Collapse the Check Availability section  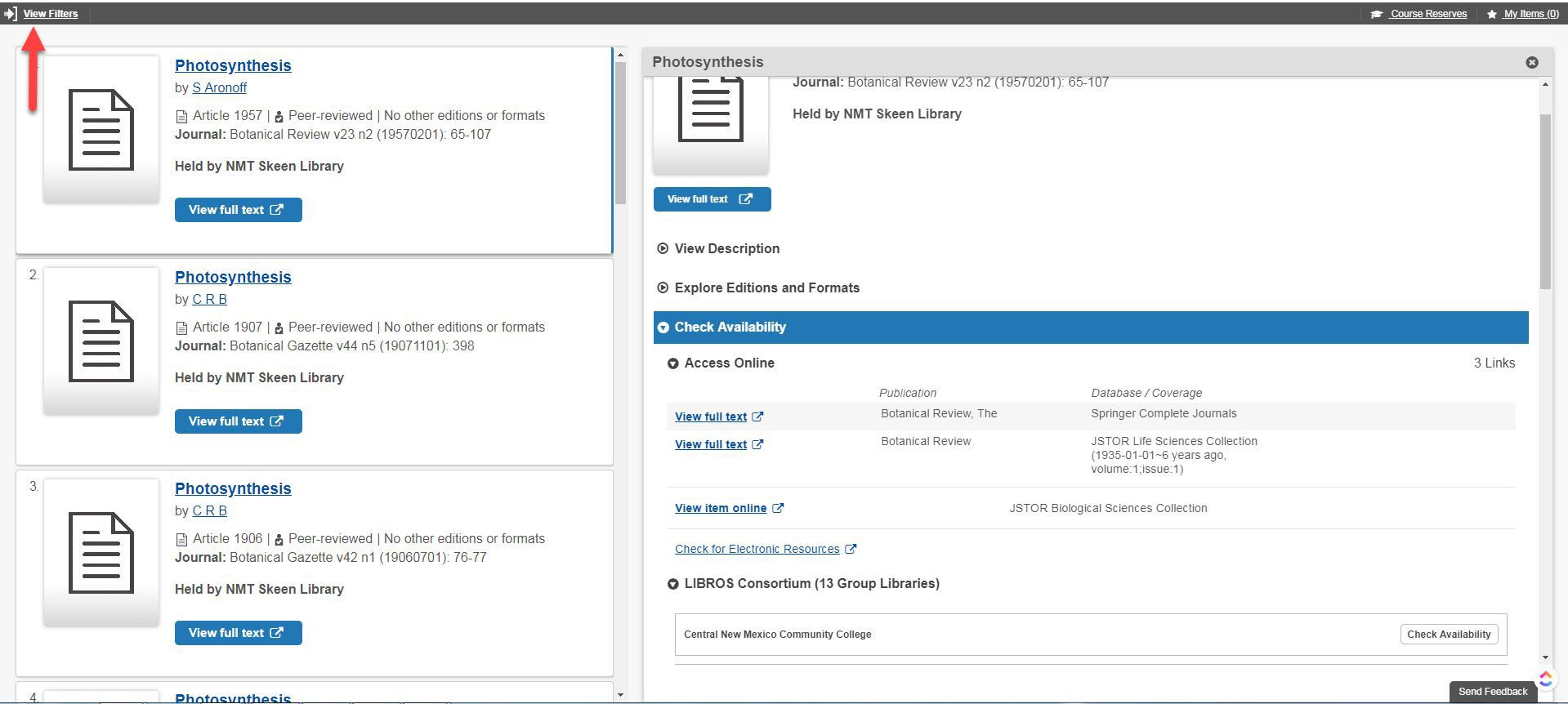click(x=663, y=327)
